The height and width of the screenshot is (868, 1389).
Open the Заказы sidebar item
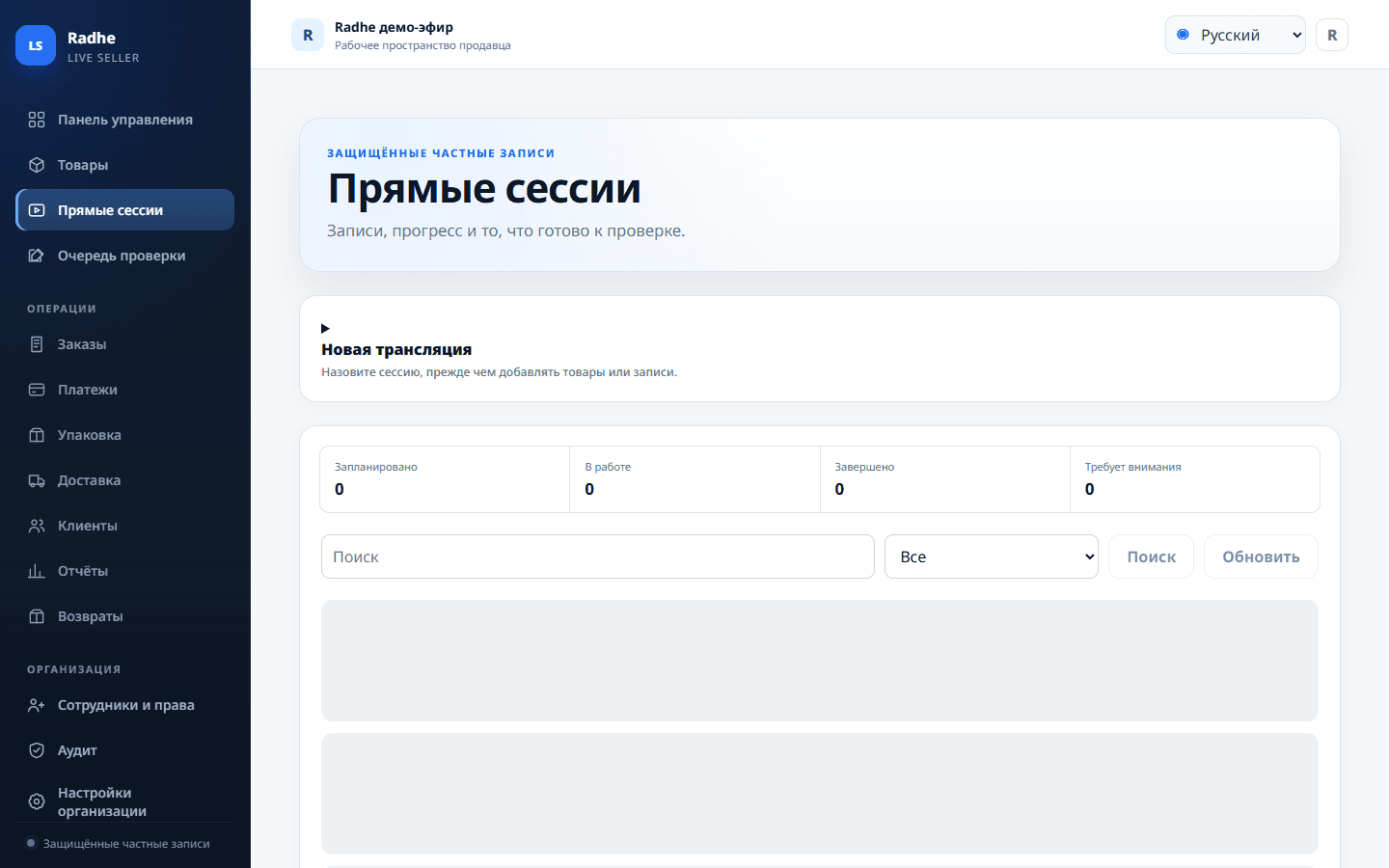coord(124,344)
